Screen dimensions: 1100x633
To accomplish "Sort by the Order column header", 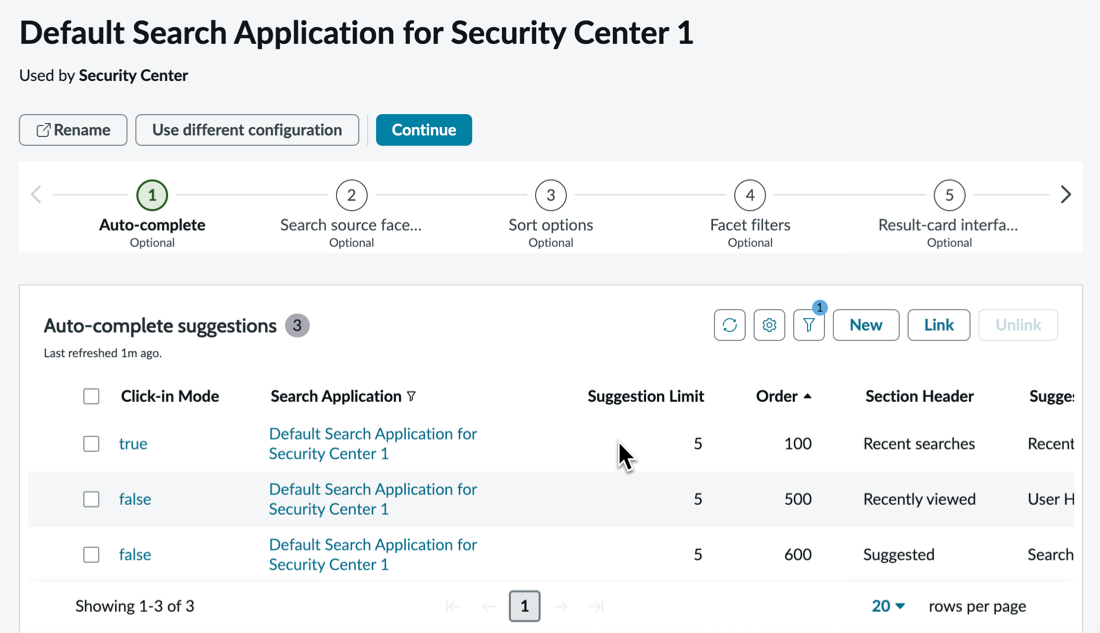I will tap(777, 397).
